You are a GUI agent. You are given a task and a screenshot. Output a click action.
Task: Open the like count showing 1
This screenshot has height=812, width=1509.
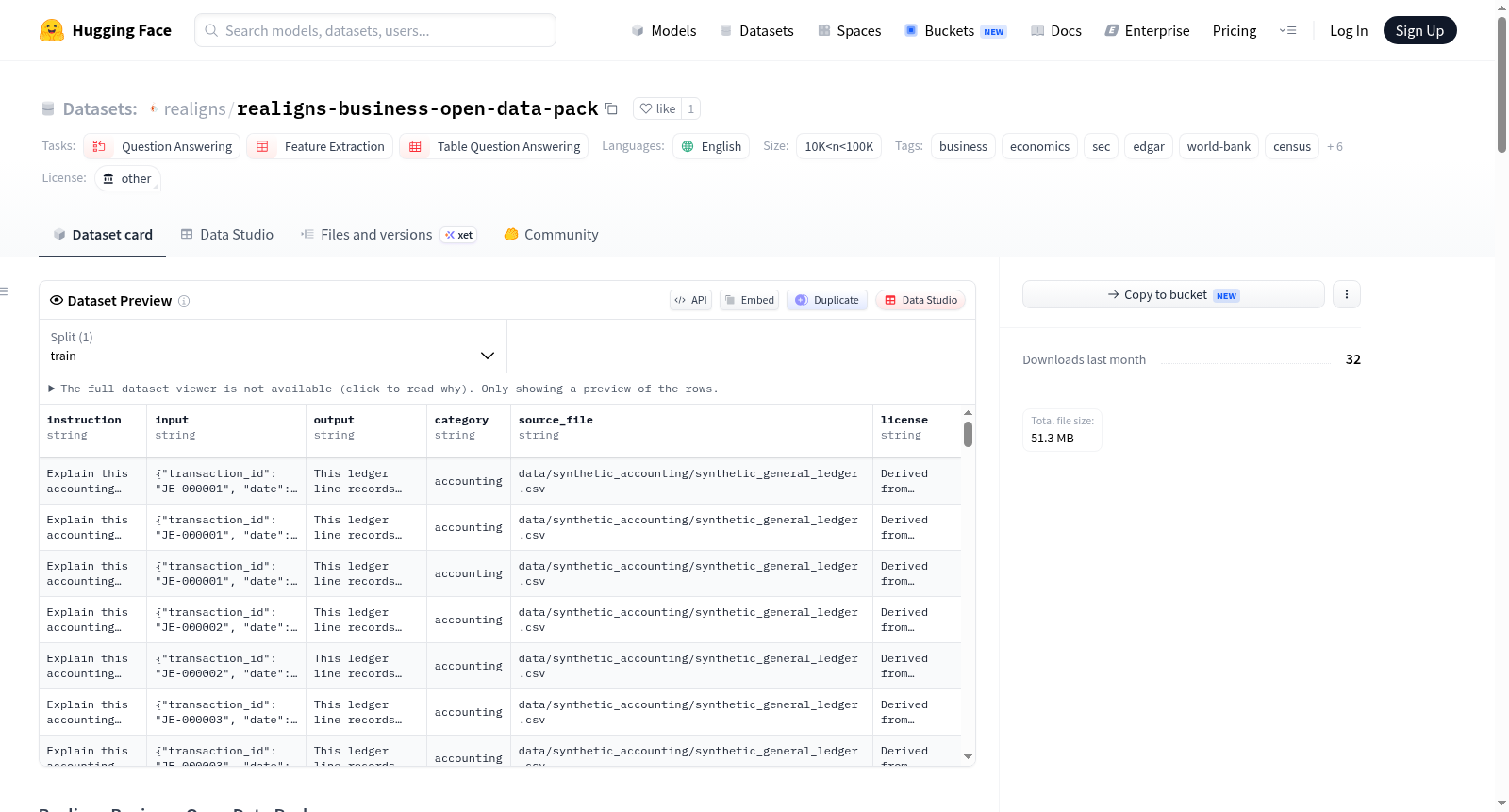click(x=690, y=108)
